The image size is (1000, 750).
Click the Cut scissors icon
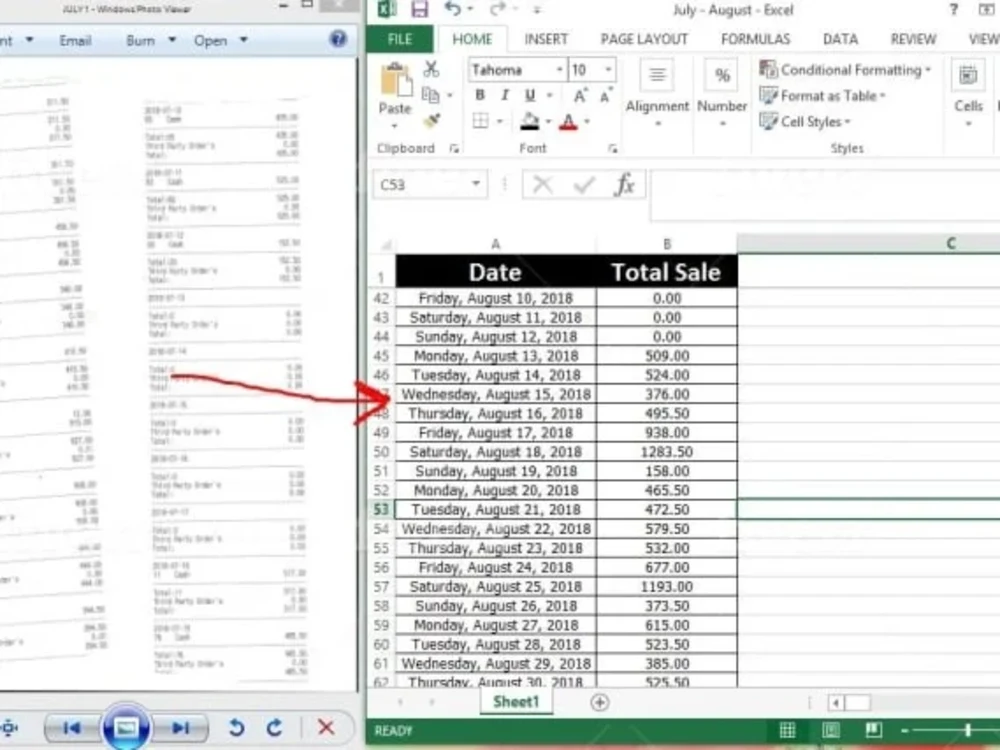point(432,68)
